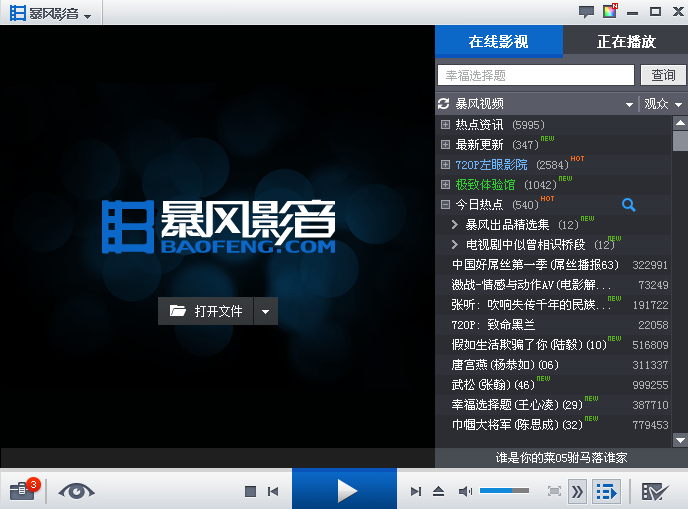Viewport: 688px width, 509px height.
Task: Stop playback with the square button
Action: click(x=251, y=491)
